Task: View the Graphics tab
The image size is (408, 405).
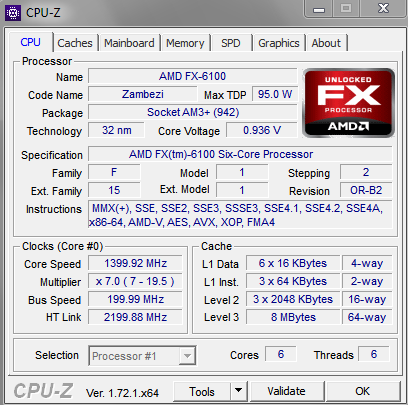Action: pyautogui.click(x=279, y=43)
